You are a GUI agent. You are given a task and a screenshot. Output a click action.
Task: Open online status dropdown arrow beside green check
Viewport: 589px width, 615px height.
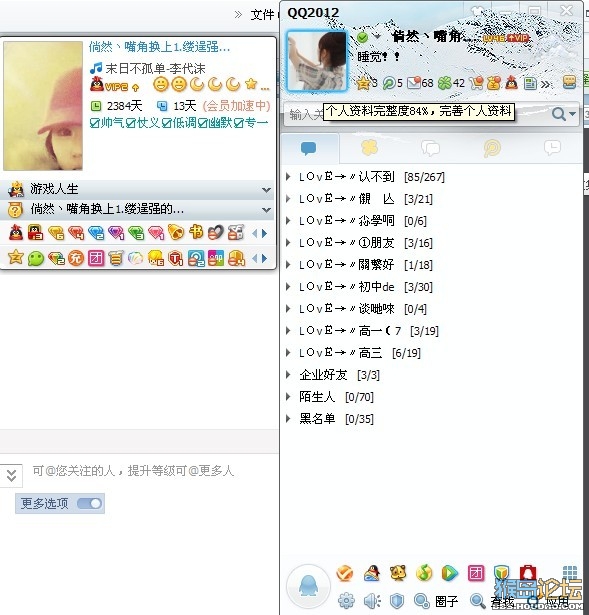click(377, 37)
